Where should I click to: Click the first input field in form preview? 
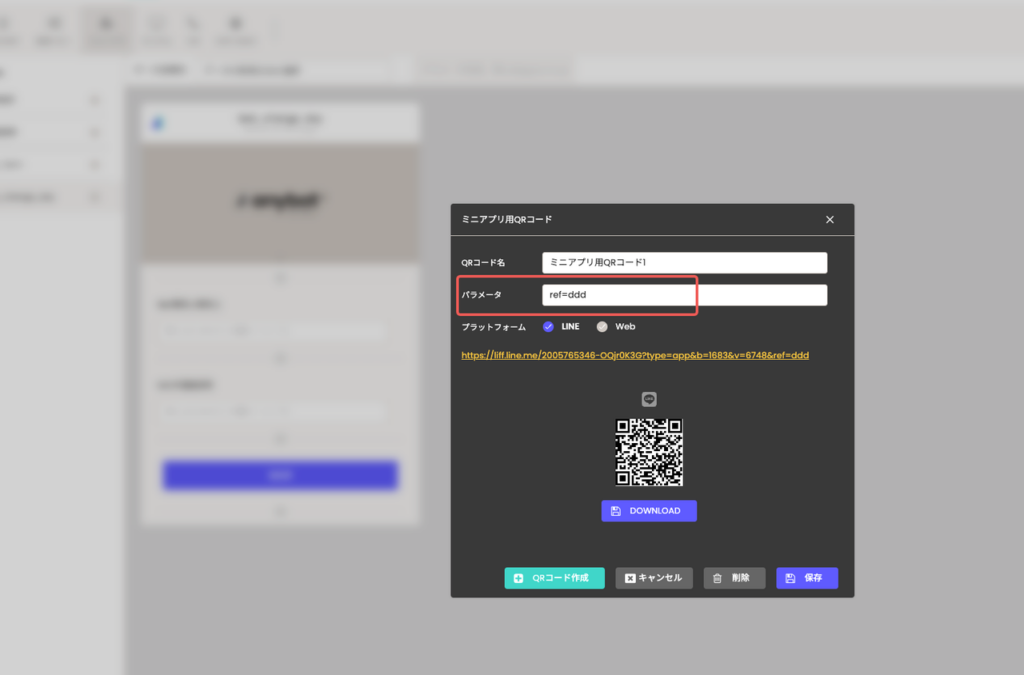pyautogui.click(x=270, y=331)
